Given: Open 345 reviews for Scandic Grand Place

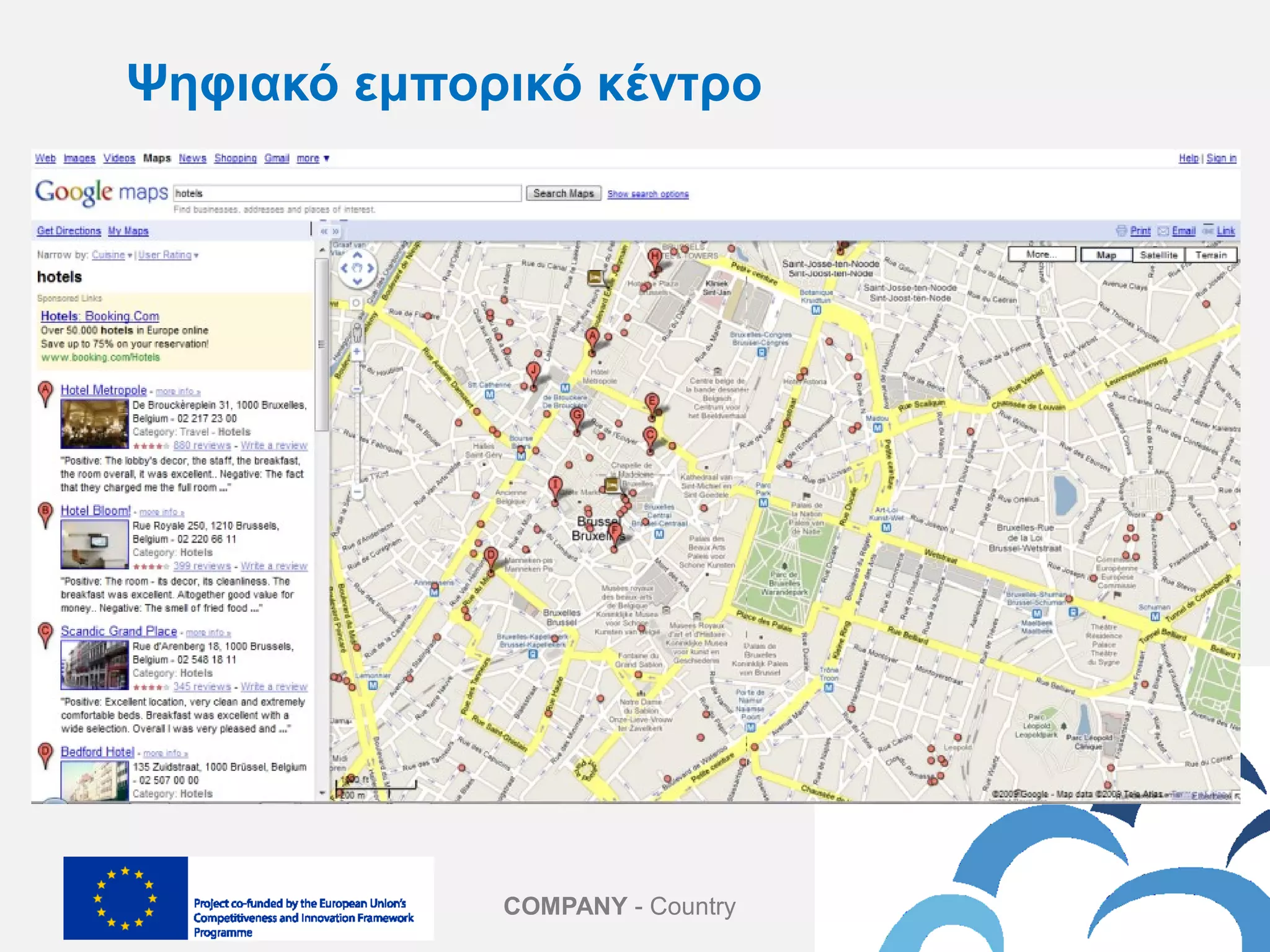Looking at the screenshot, I should click(202, 687).
